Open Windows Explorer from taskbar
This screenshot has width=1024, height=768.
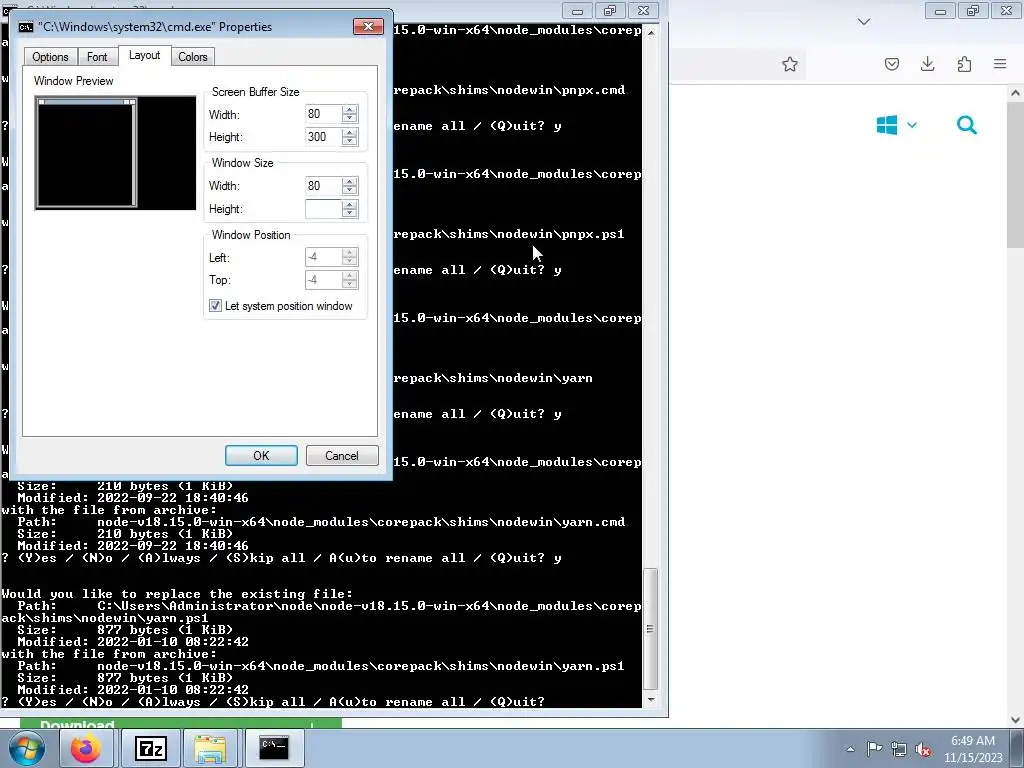click(210, 748)
